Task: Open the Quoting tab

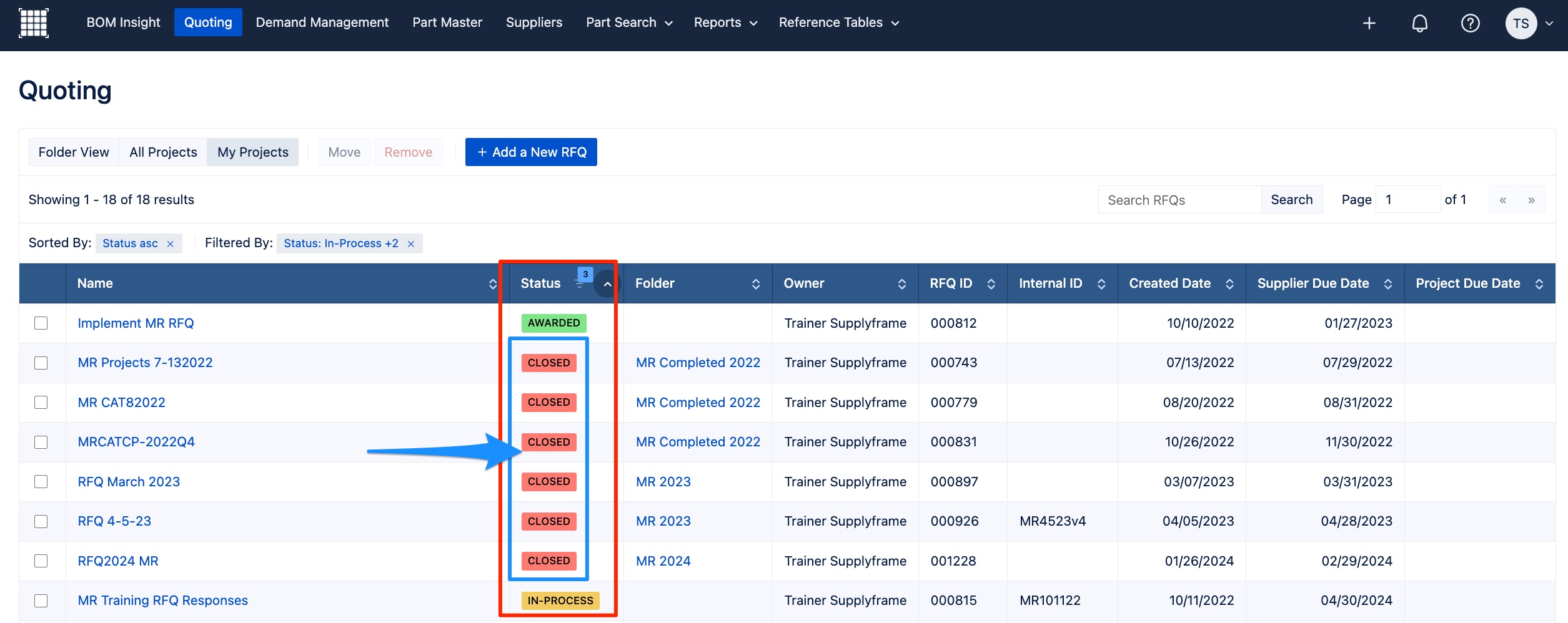Action: 208,22
